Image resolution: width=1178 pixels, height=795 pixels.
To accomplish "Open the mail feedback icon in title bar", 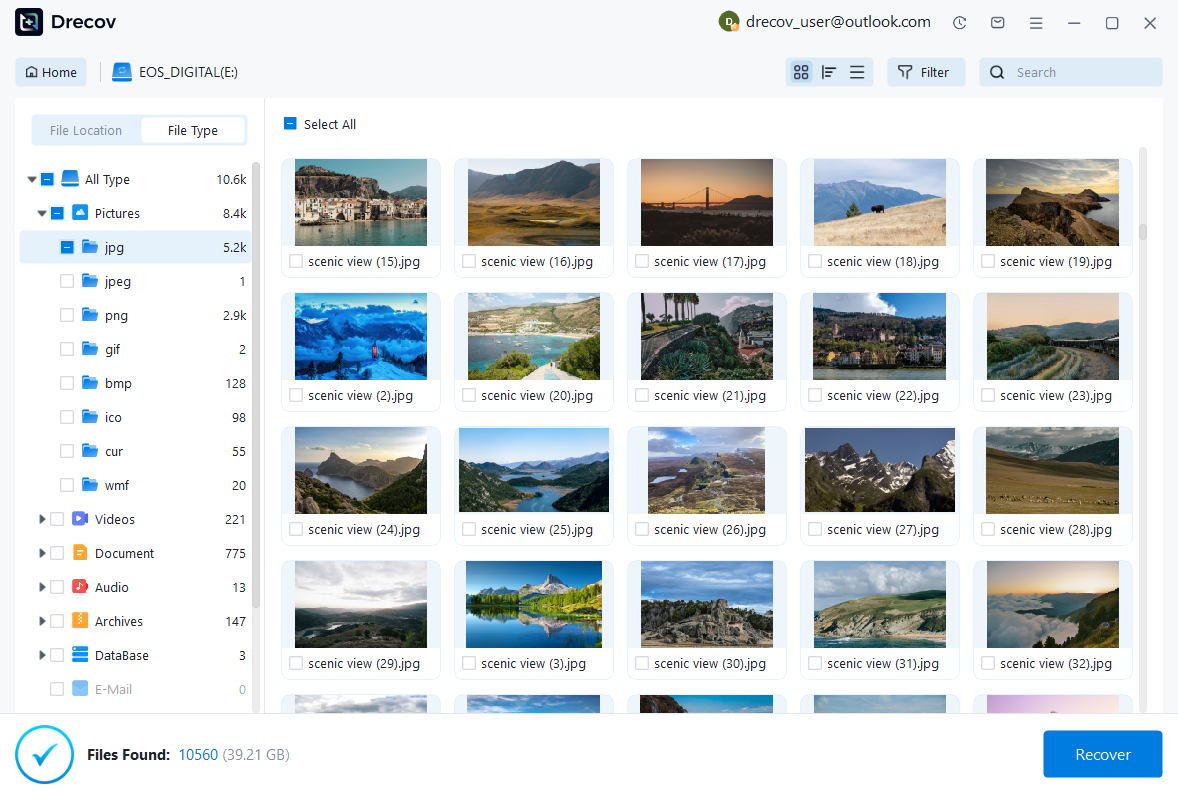I will [x=998, y=22].
